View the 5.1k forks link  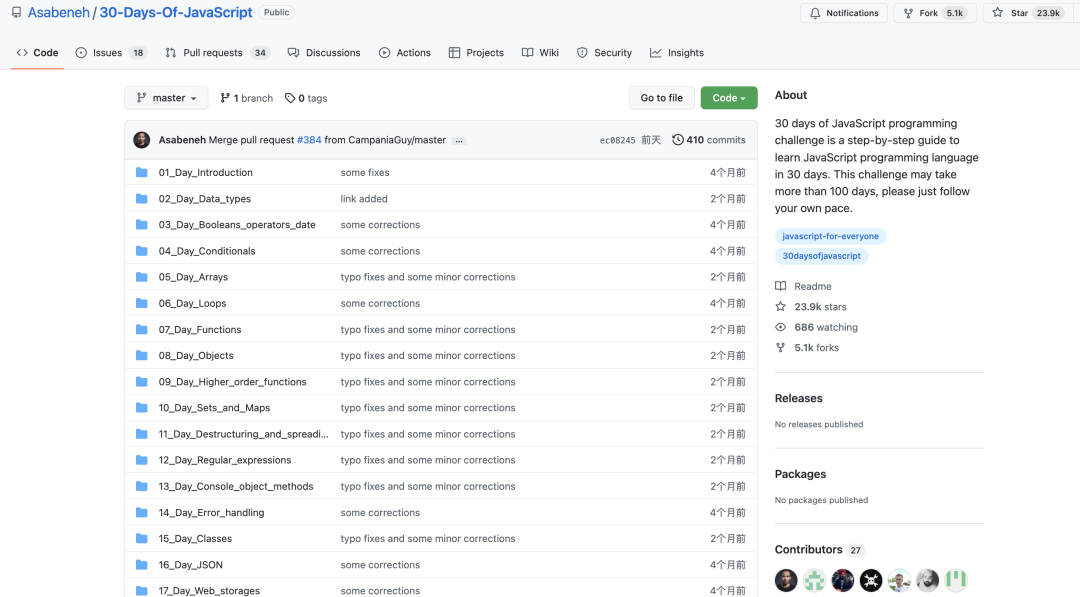point(807,348)
